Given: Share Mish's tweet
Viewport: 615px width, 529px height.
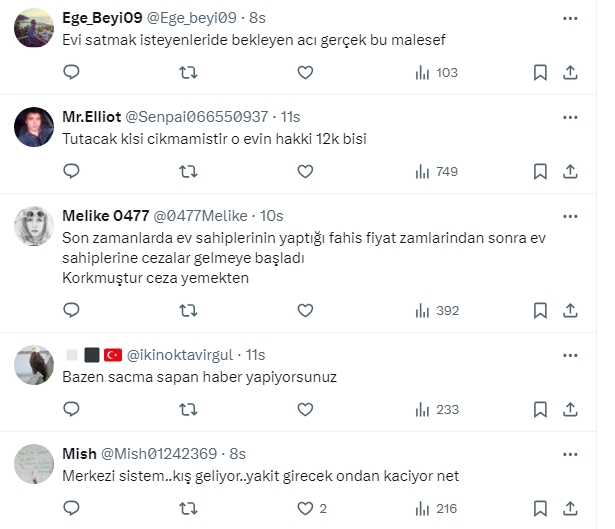Looking at the screenshot, I should click(x=570, y=508).
